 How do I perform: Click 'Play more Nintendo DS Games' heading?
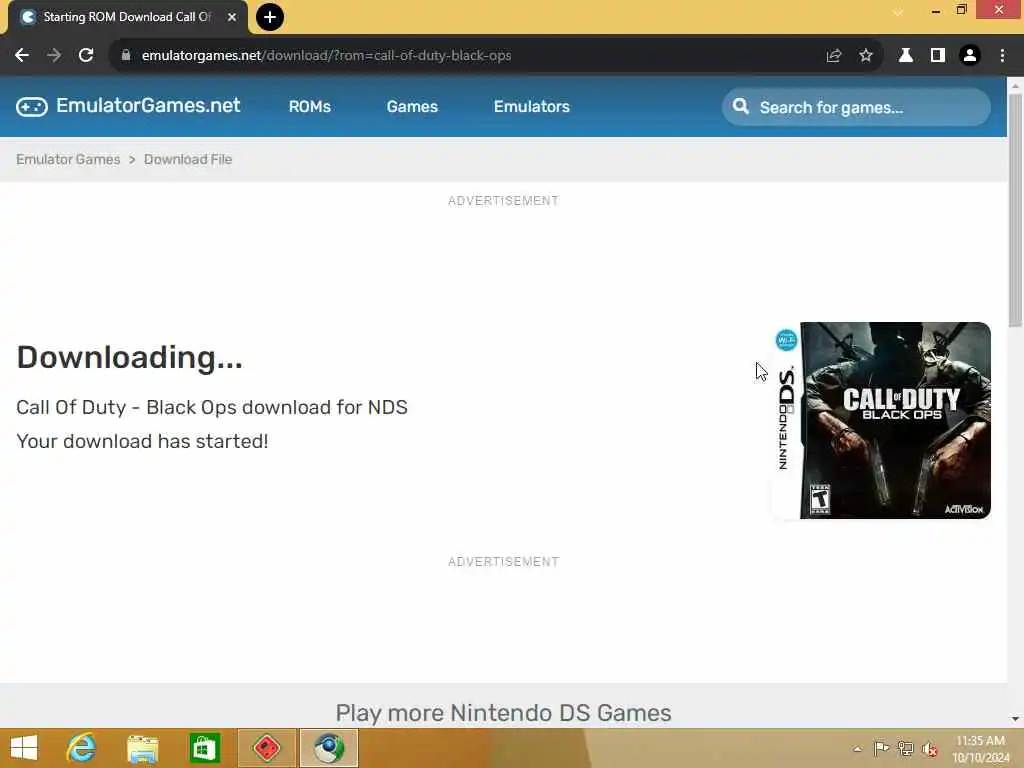coord(504,713)
